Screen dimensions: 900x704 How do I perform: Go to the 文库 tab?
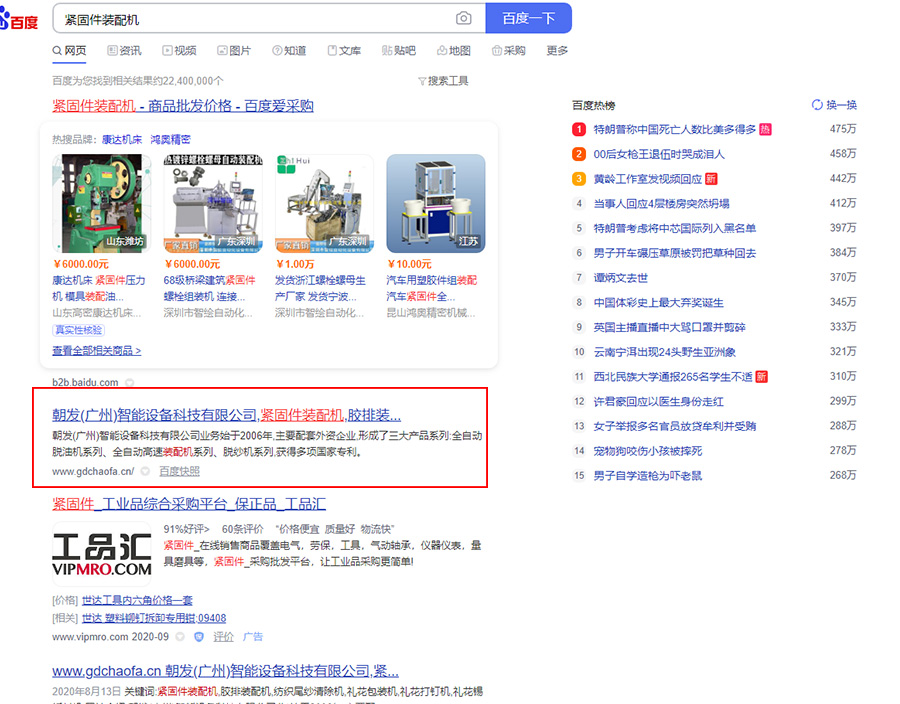point(344,50)
